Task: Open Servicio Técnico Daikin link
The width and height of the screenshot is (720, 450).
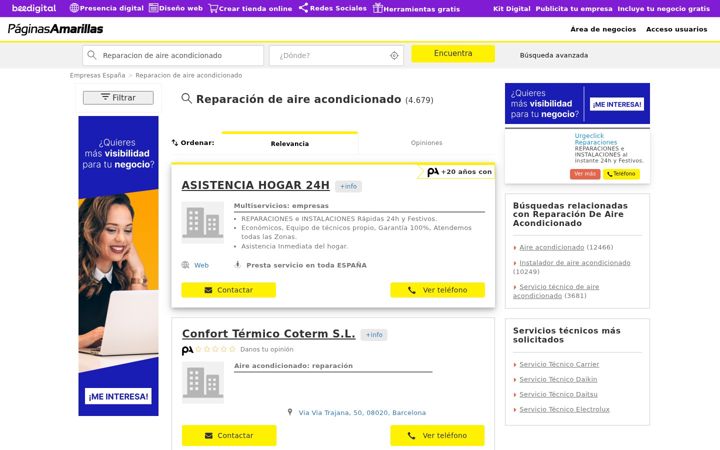Action: (558, 379)
